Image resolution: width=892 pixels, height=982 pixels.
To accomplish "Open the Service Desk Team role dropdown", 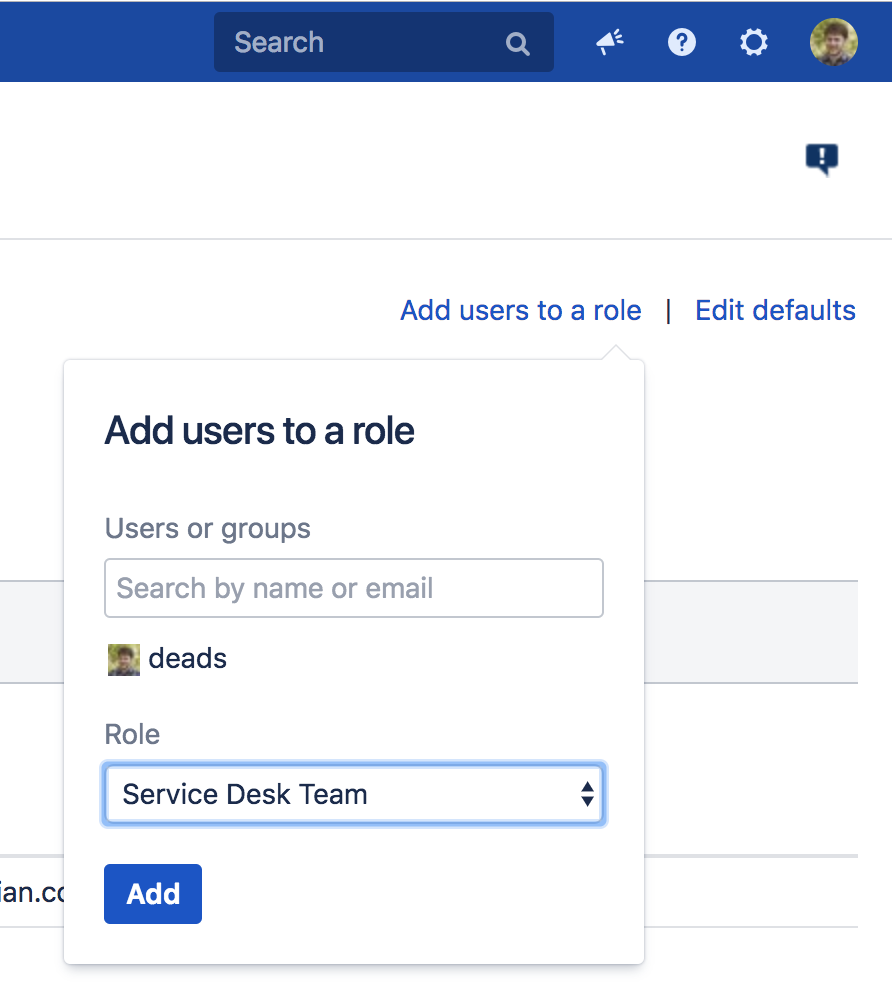I will (x=354, y=794).
